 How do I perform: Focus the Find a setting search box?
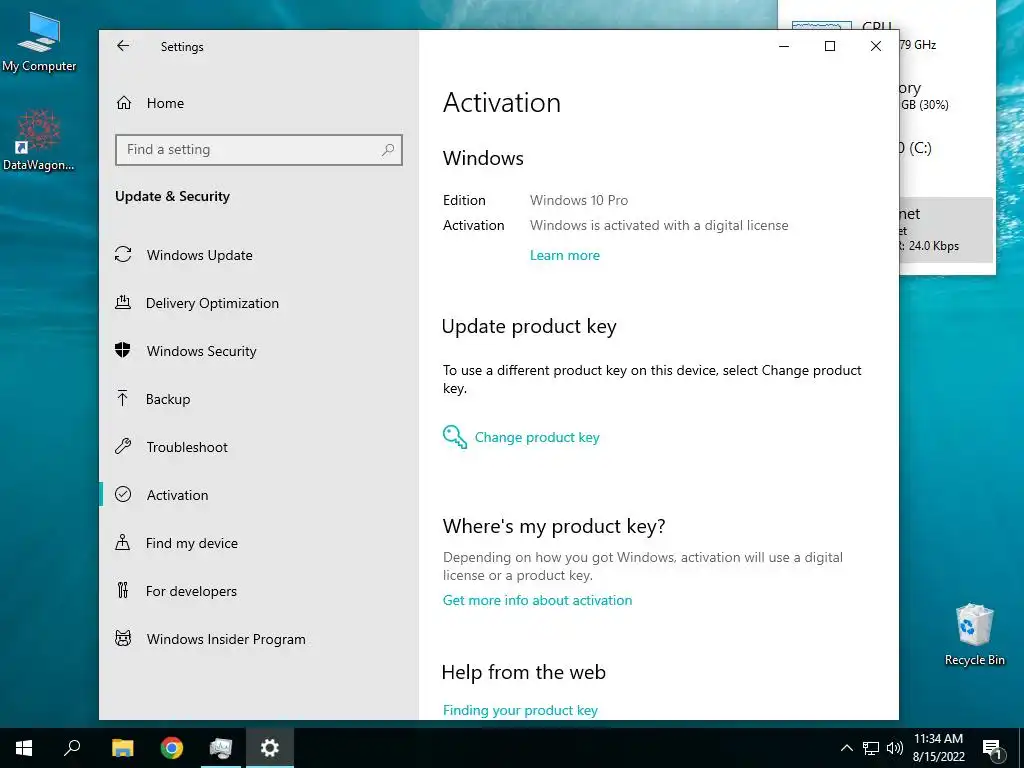point(259,150)
